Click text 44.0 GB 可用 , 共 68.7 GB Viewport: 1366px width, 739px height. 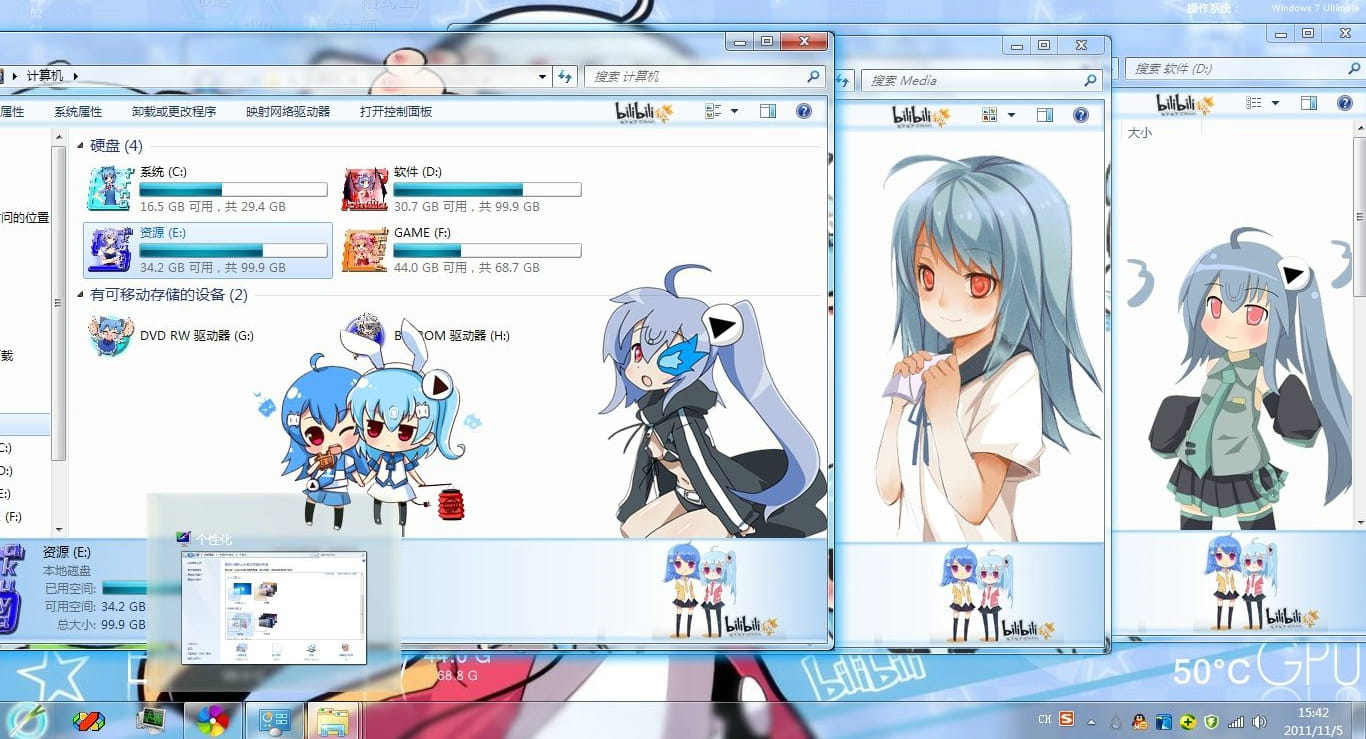[467, 268]
